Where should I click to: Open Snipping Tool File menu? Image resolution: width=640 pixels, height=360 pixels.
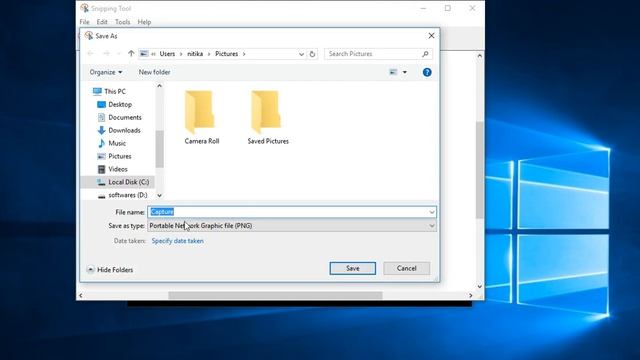84,22
